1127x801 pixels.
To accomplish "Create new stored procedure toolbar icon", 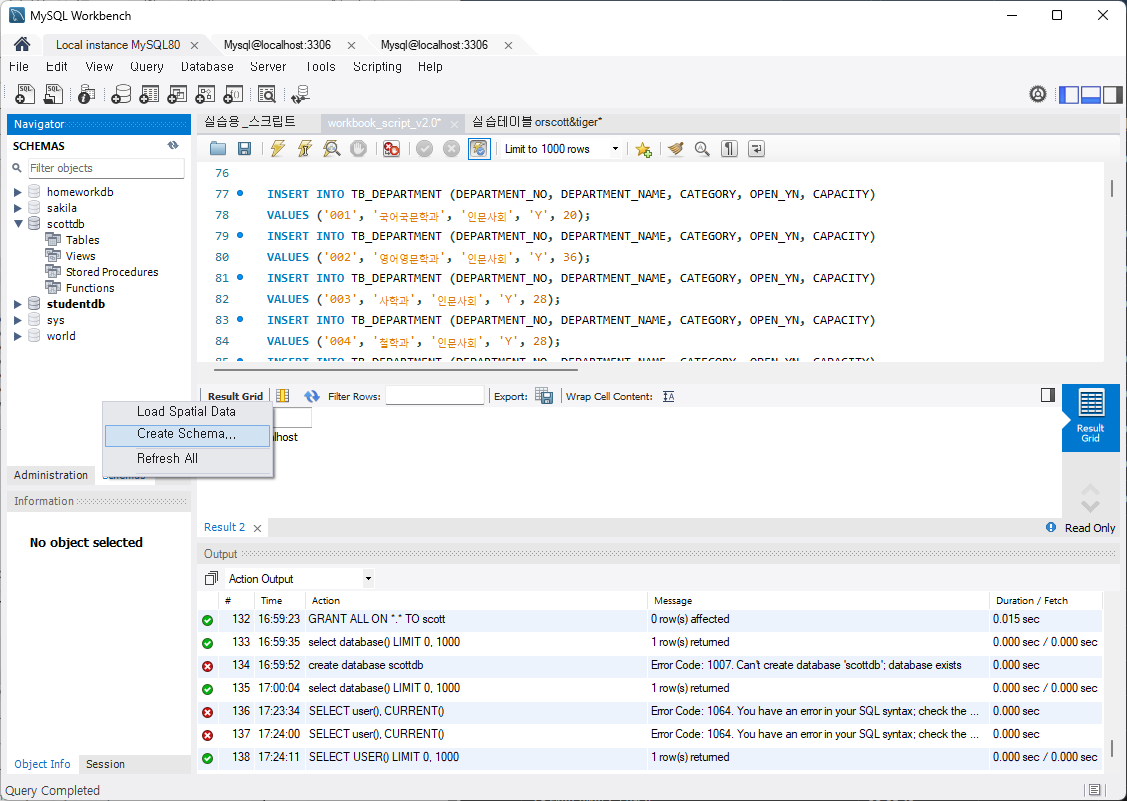I will pyautogui.click(x=205, y=94).
